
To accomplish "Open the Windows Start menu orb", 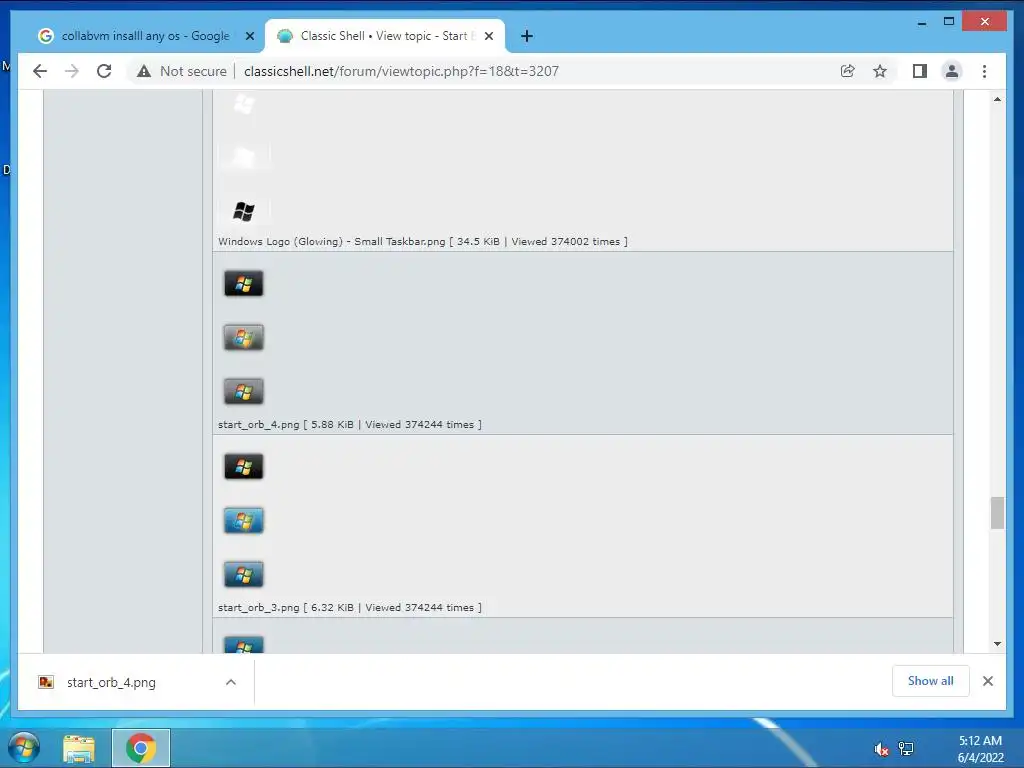I will 24,748.
